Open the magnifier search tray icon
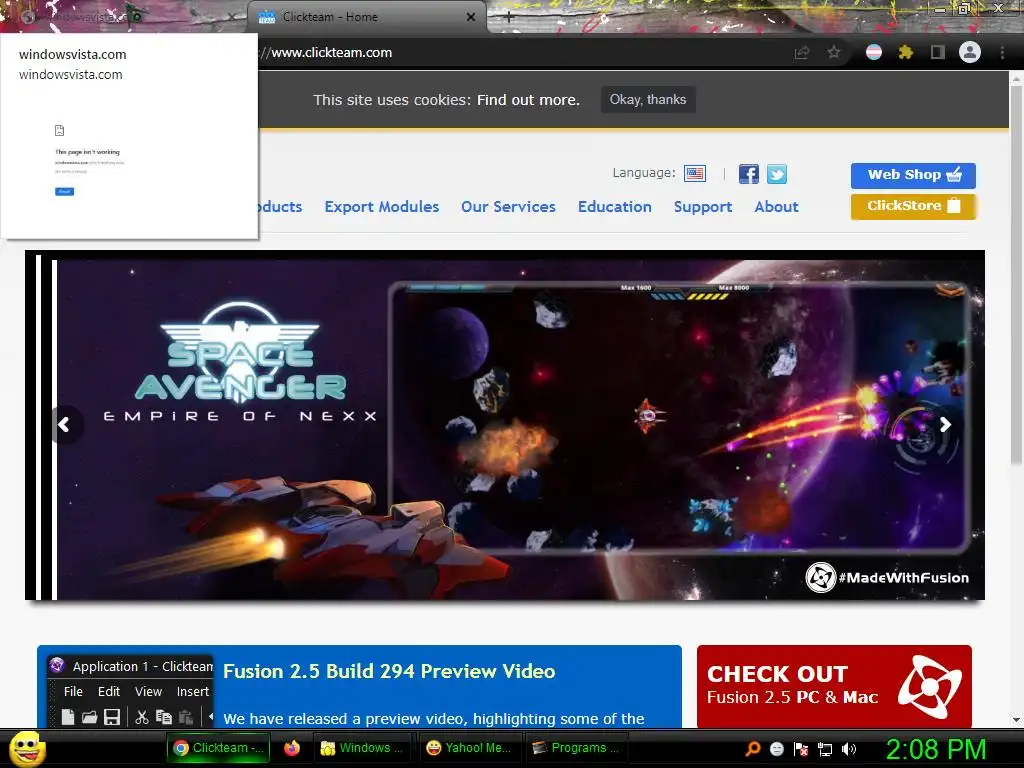 pos(753,749)
